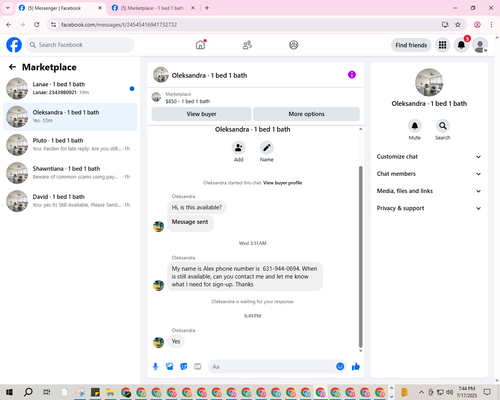
Task: Open Windows Task View
Action: (x=47, y=392)
